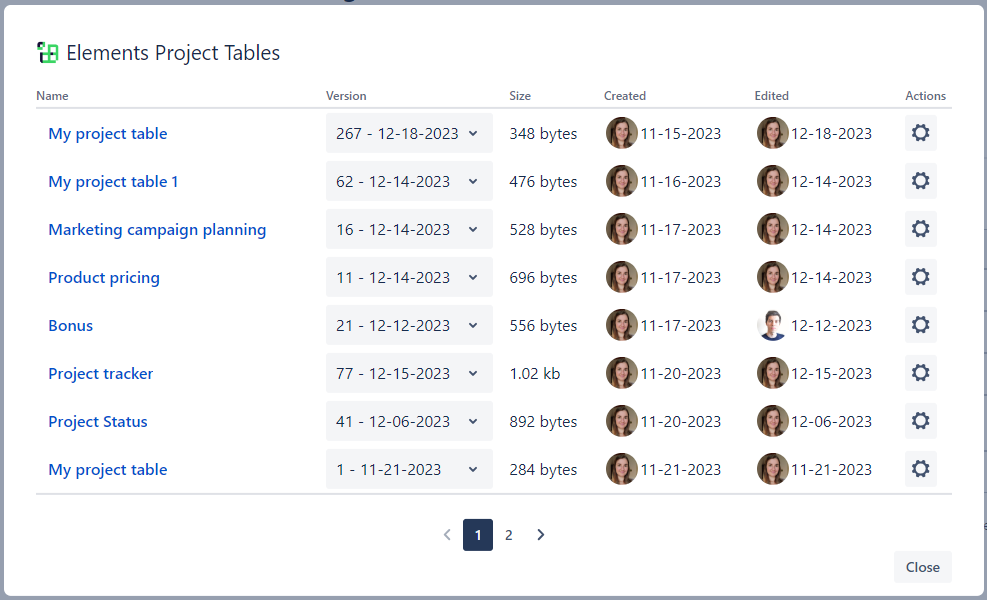Open version dropdown for Bonus table
The image size is (987, 600).
click(x=409, y=325)
